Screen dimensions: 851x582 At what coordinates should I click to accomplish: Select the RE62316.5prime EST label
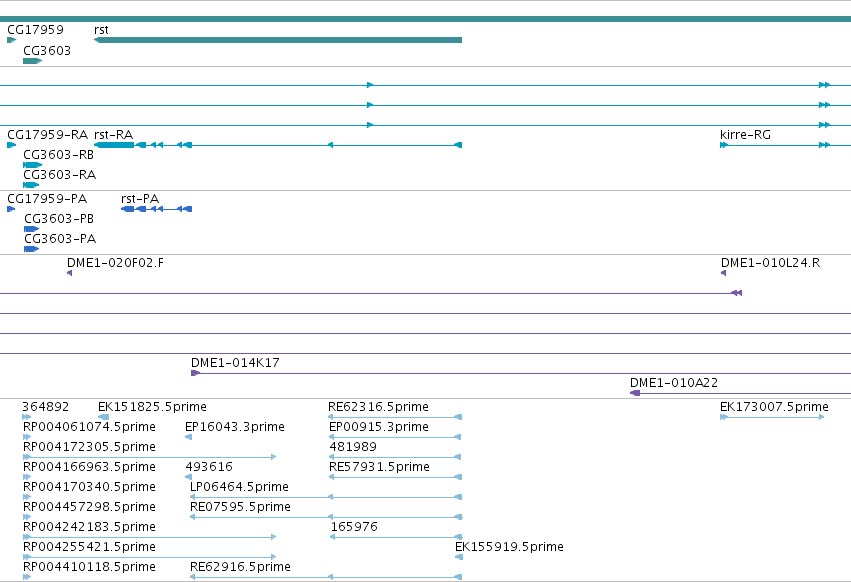pyautogui.click(x=378, y=407)
